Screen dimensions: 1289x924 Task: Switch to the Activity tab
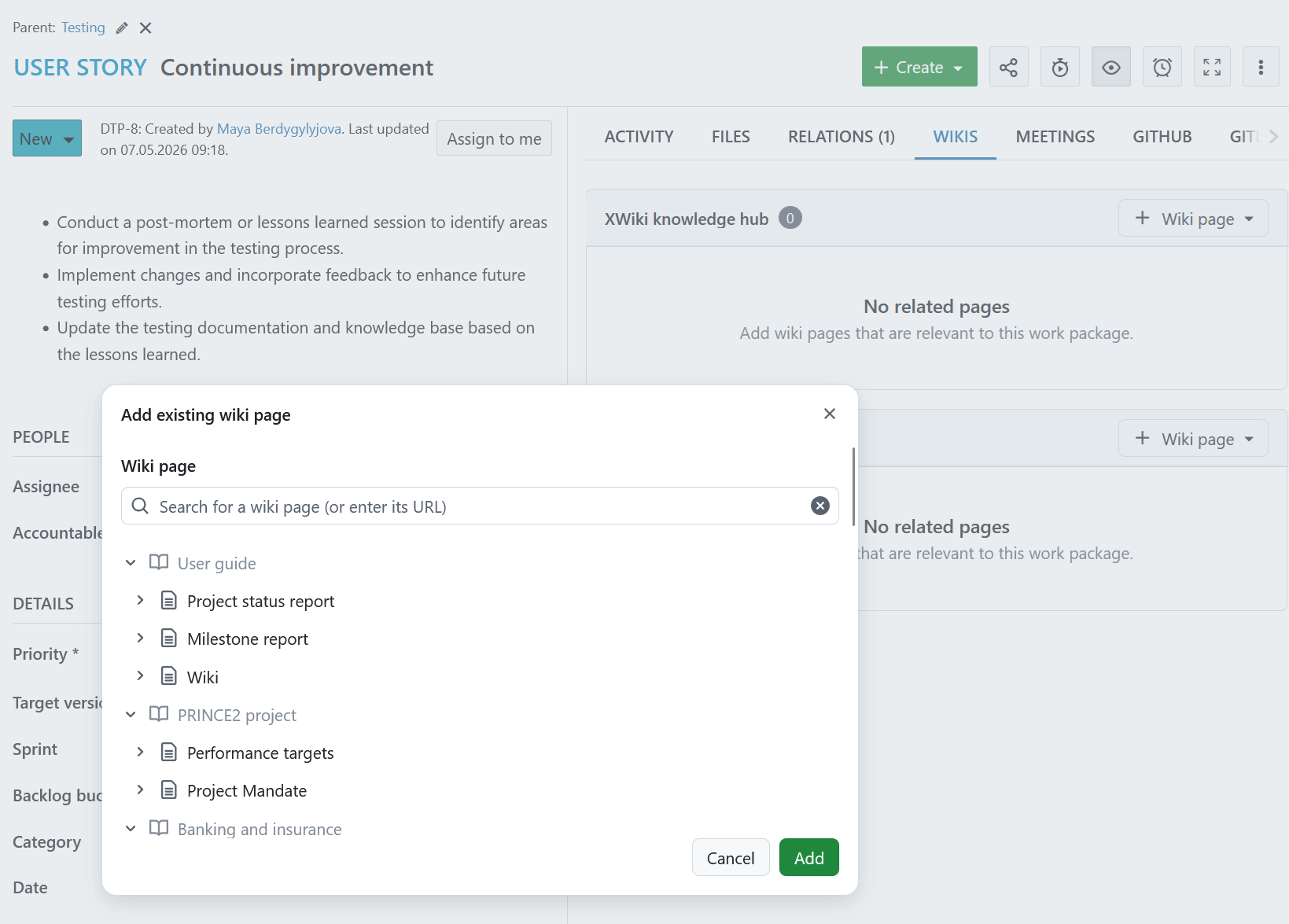(x=639, y=137)
